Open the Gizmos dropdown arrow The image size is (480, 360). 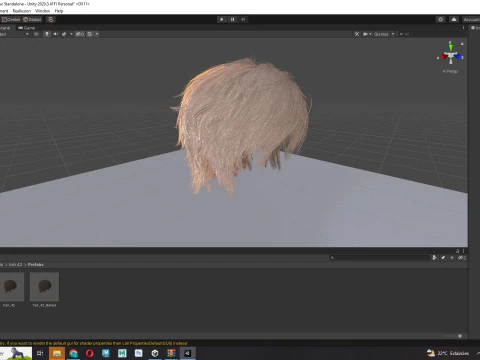point(393,34)
